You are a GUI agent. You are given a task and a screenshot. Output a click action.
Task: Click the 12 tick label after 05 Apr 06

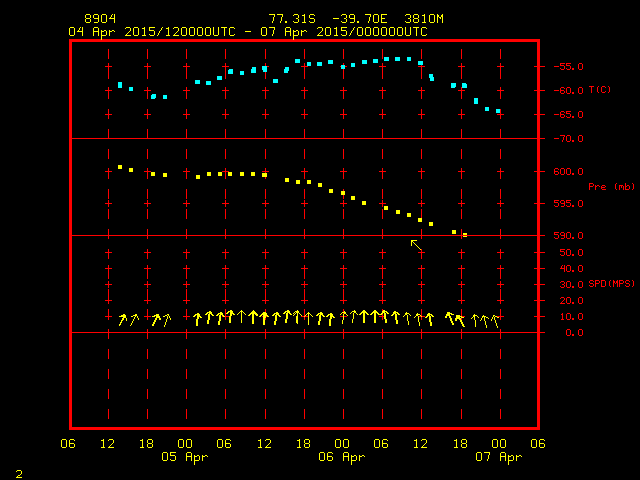pos(264,444)
